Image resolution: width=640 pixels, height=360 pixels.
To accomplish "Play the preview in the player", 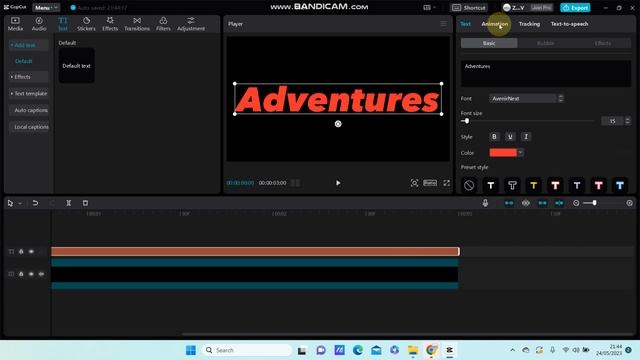I will tap(338, 183).
